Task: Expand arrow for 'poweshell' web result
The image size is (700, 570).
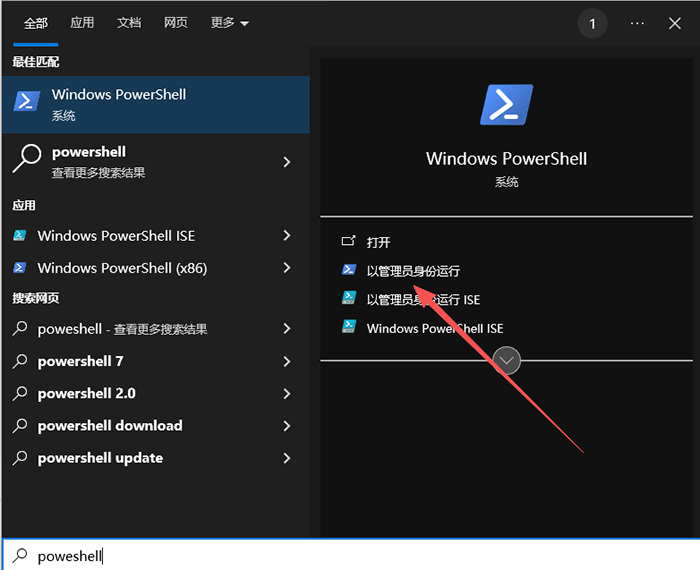Action: pyautogui.click(x=287, y=329)
